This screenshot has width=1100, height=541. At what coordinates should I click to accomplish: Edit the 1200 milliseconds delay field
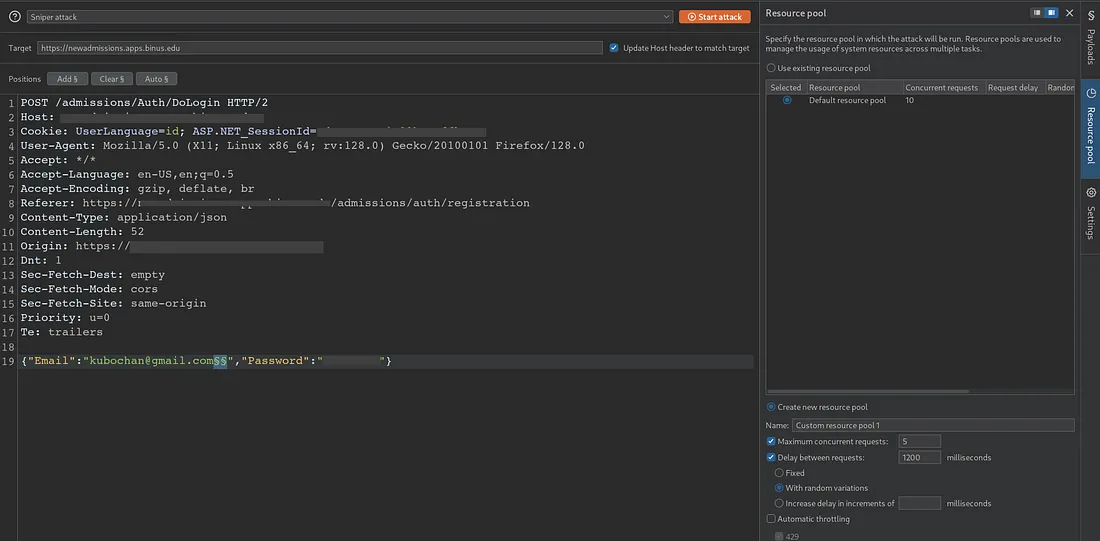(919, 457)
